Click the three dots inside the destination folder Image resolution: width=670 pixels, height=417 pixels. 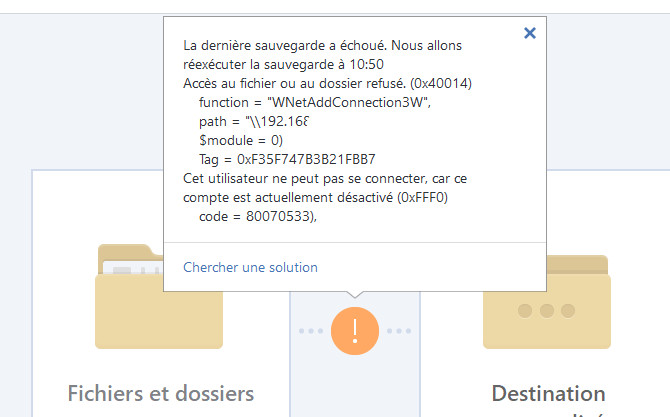546,310
